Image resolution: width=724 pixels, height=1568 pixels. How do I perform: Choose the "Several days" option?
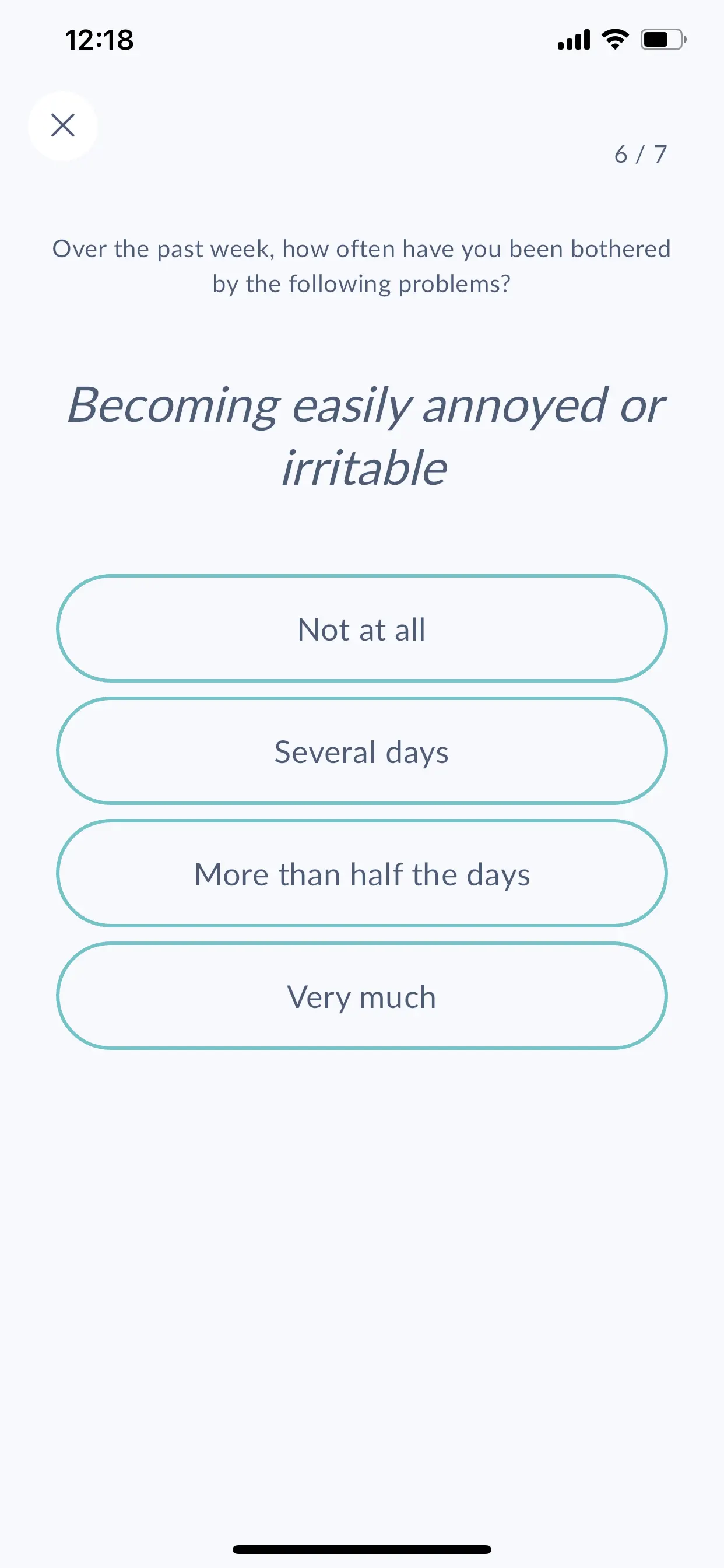(x=362, y=751)
